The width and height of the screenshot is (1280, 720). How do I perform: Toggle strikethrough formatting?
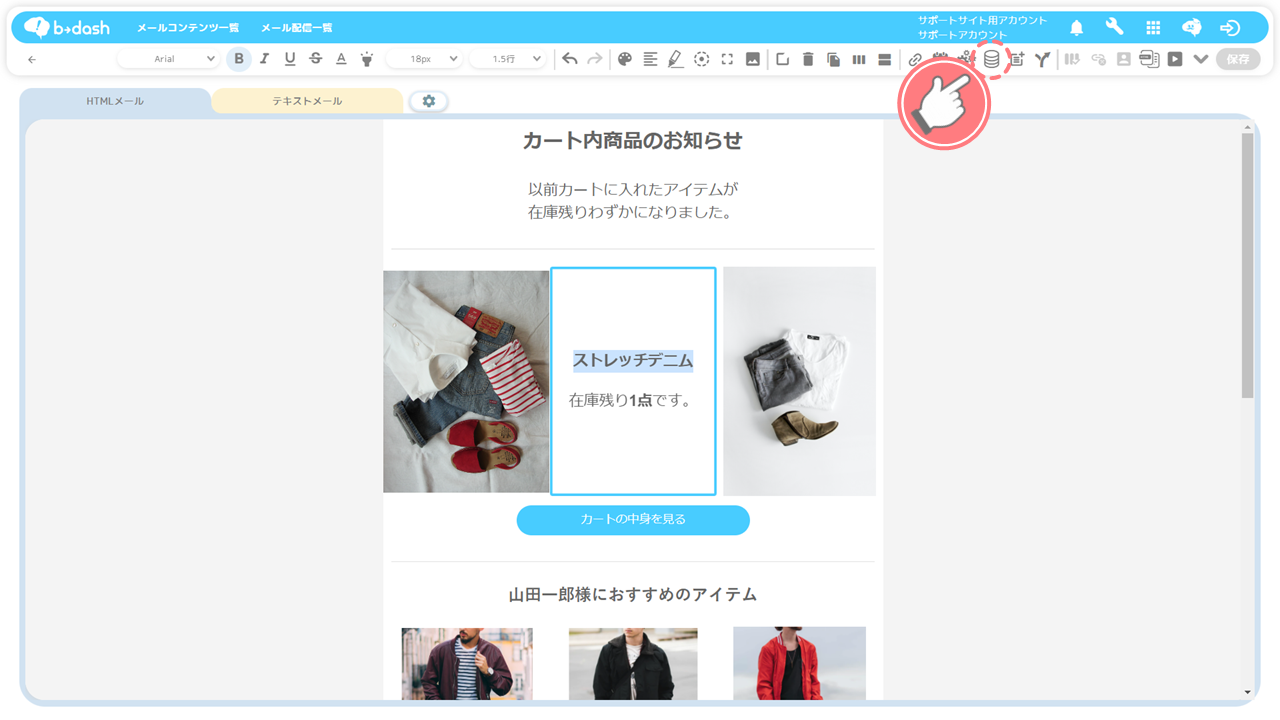315,59
